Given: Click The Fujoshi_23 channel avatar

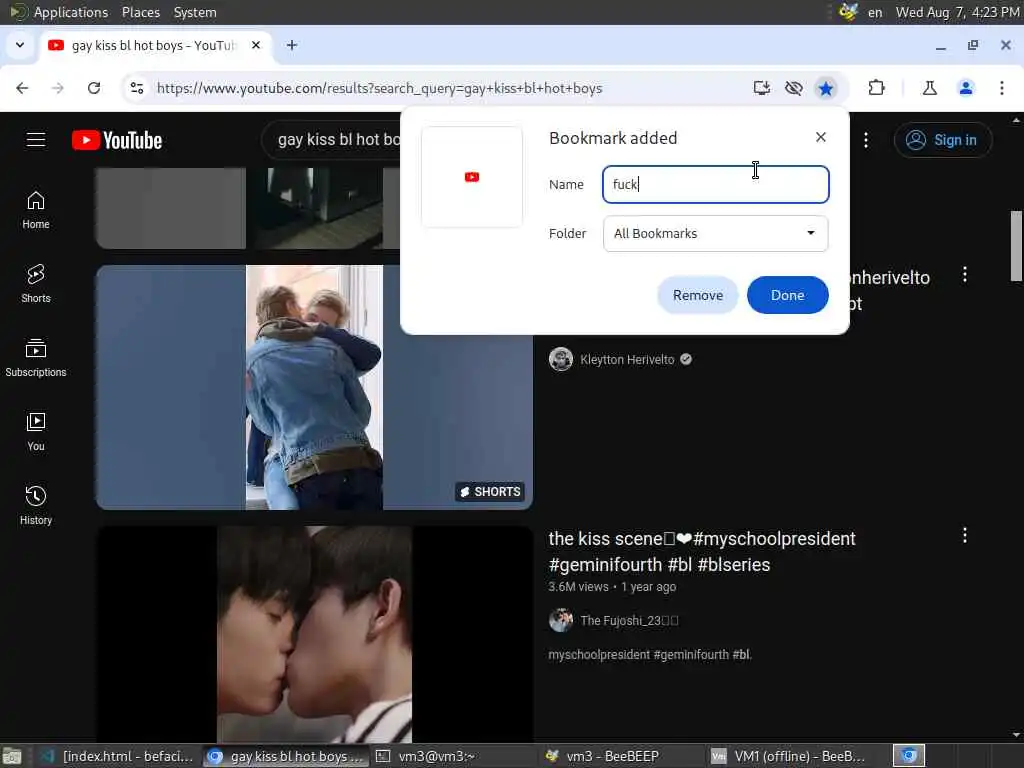Looking at the screenshot, I should tap(561, 620).
